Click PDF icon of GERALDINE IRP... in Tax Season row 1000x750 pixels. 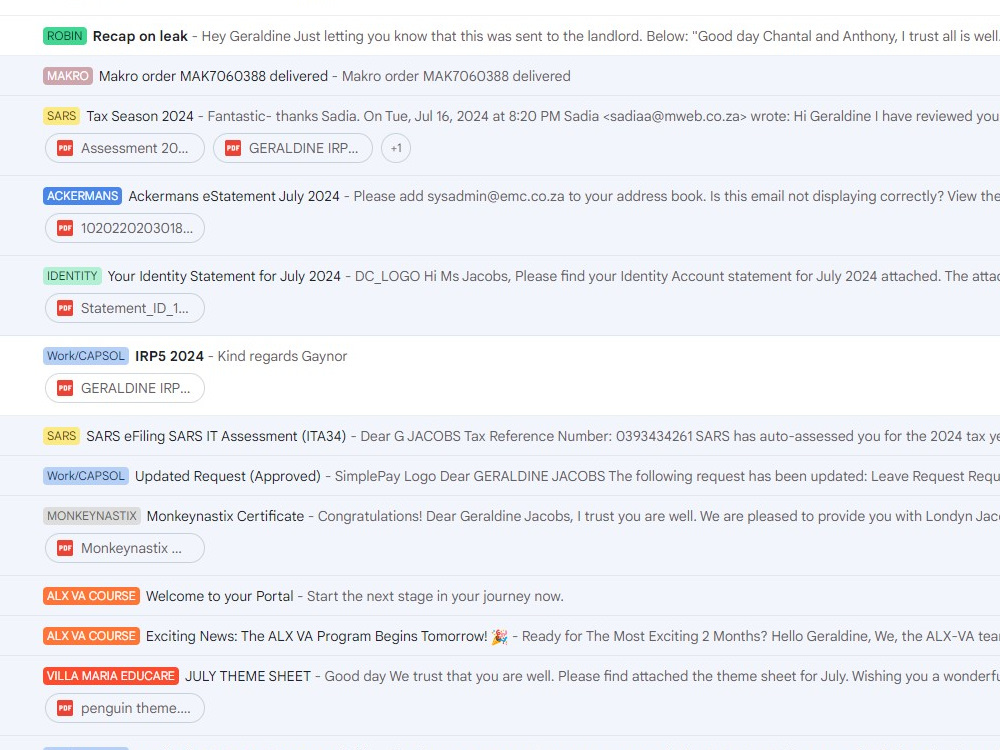tap(233, 148)
